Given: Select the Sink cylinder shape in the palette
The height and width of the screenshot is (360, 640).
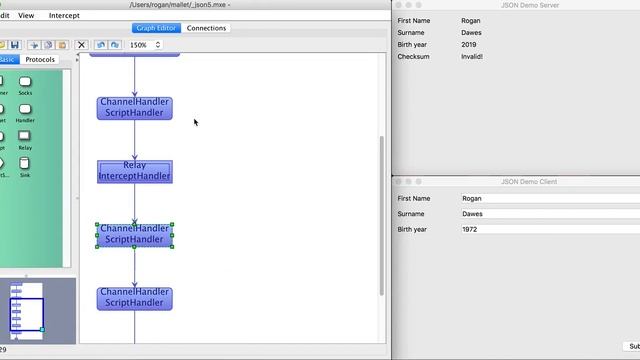Looking at the screenshot, I should [x=25, y=167].
